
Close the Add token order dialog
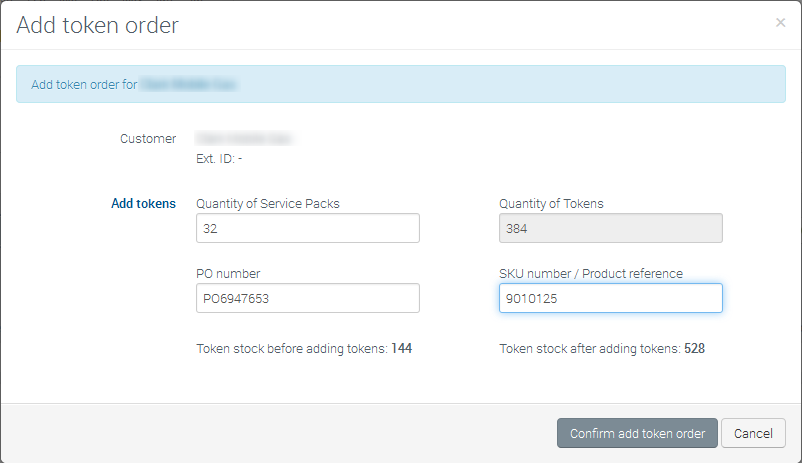[x=780, y=23]
